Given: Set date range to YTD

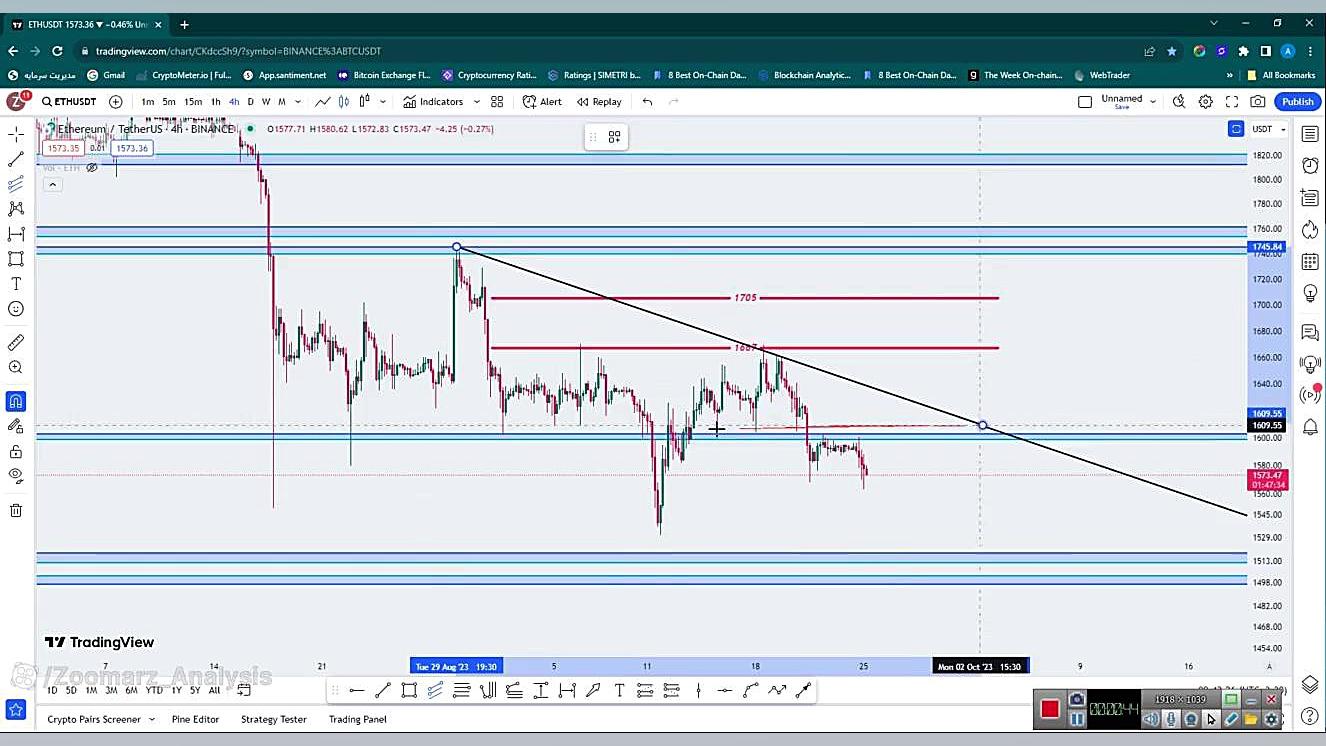Looking at the screenshot, I should (154, 690).
